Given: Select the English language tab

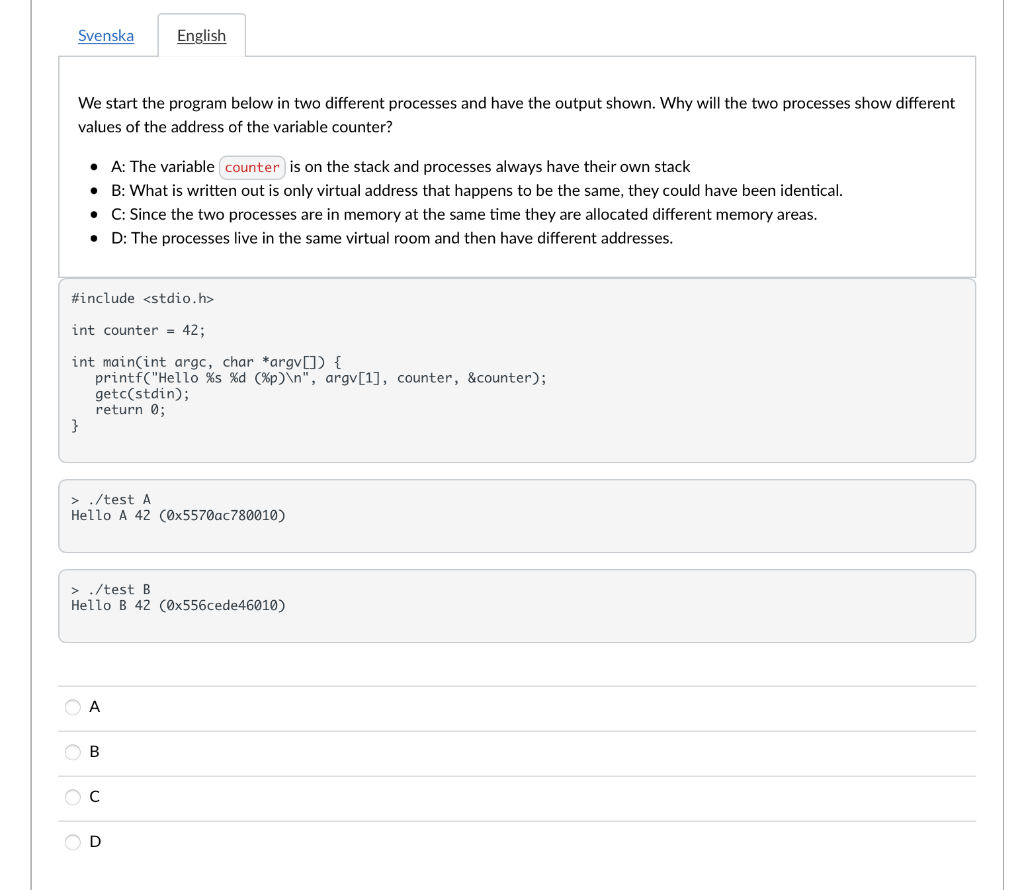Looking at the screenshot, I should click(x=201, y=35).
